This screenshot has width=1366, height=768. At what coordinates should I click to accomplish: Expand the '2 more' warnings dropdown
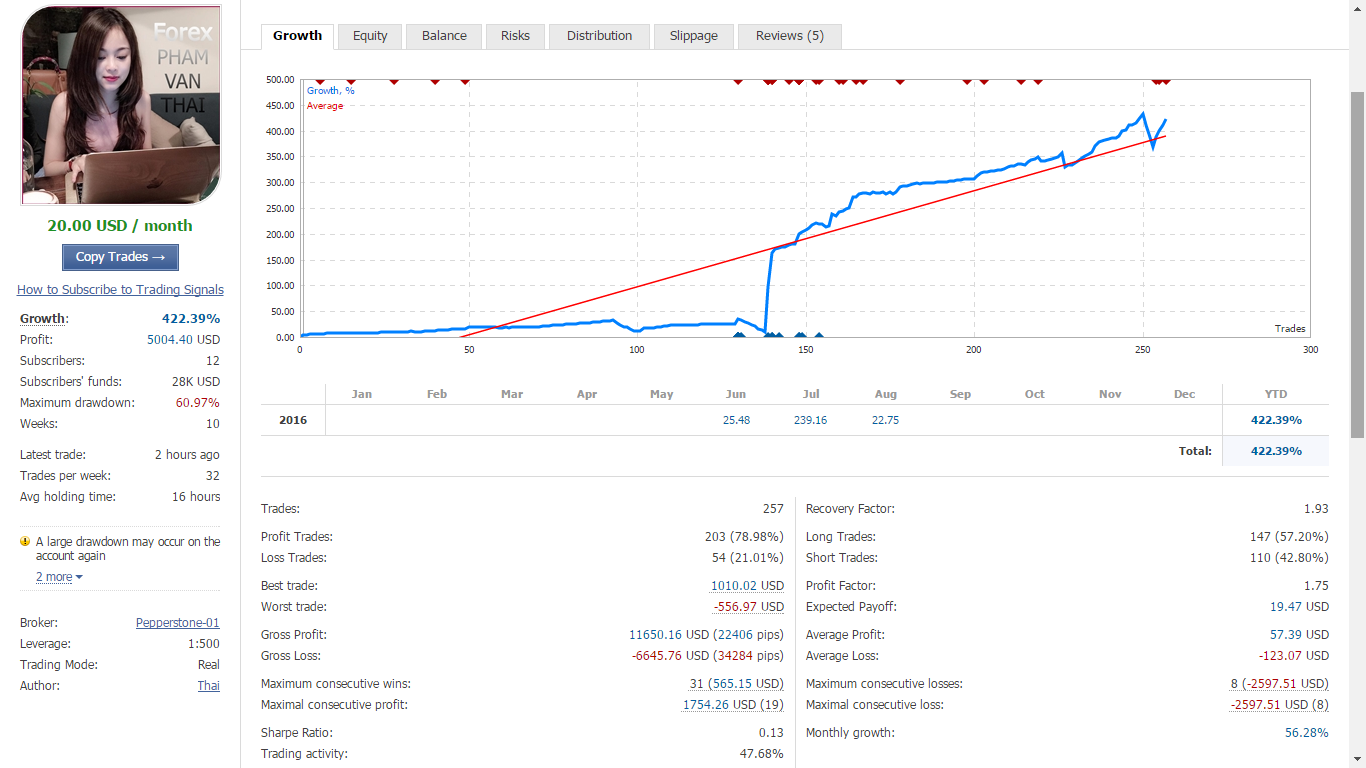point(59,577)
